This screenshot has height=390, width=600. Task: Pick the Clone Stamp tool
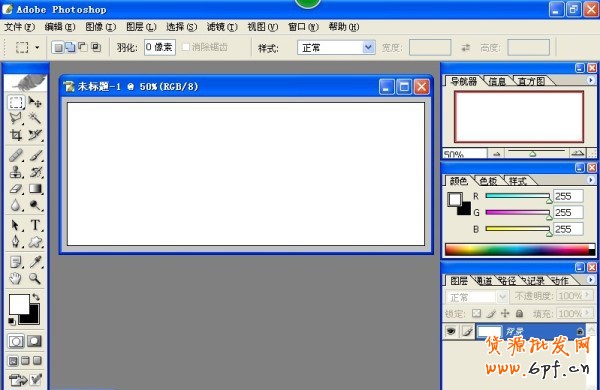pyautogui.click(x=16, y=172)
